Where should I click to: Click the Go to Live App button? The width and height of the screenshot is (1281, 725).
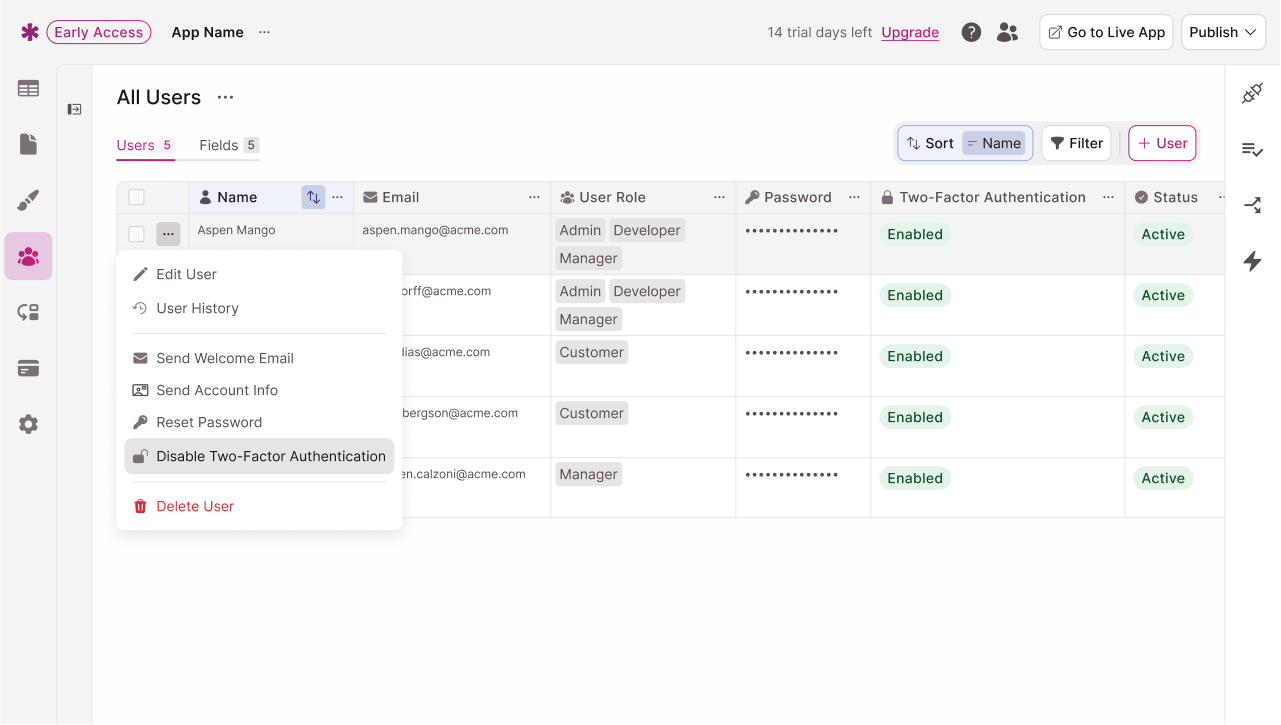(1106, 32)
